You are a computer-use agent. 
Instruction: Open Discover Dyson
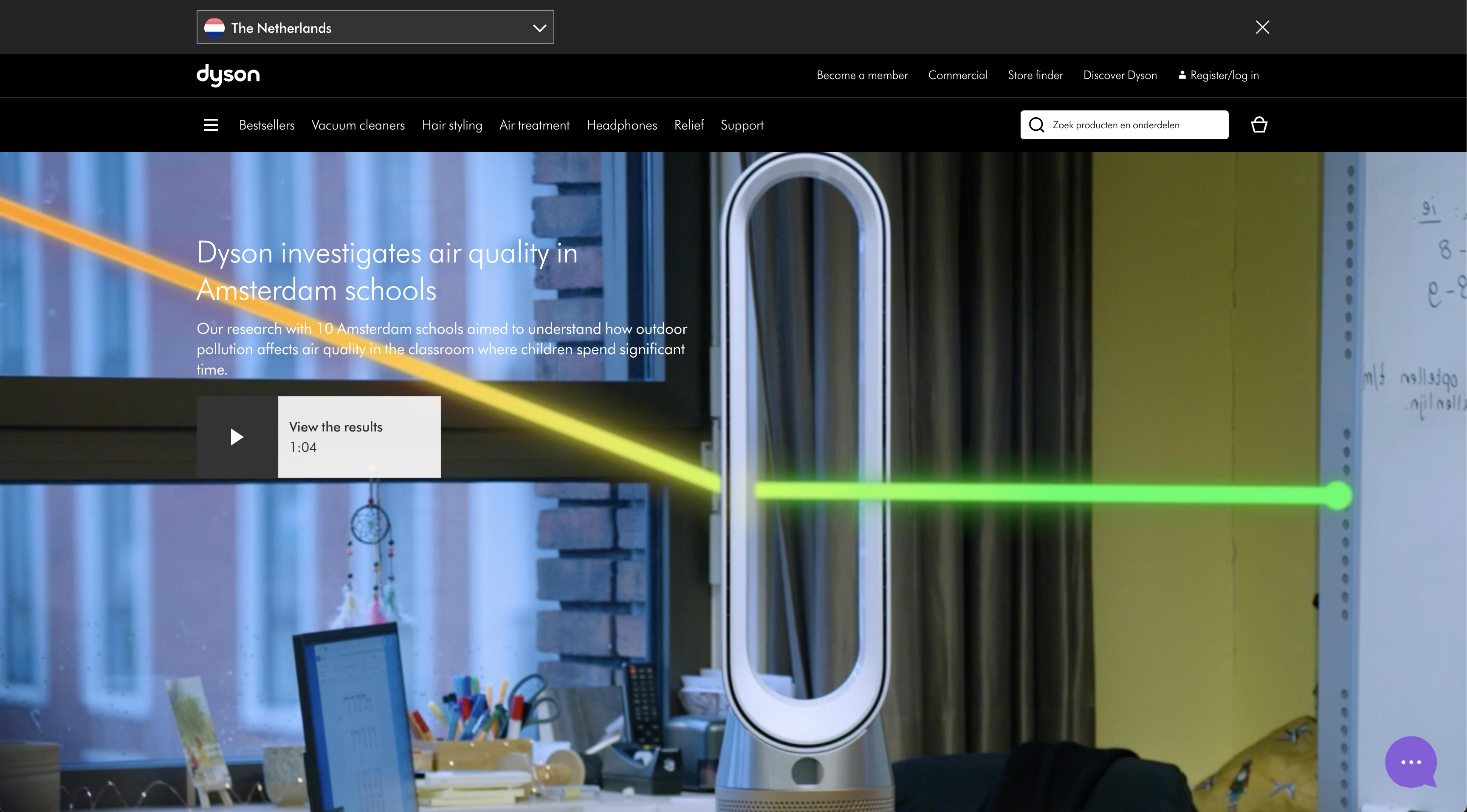(x=1120, y=75)
